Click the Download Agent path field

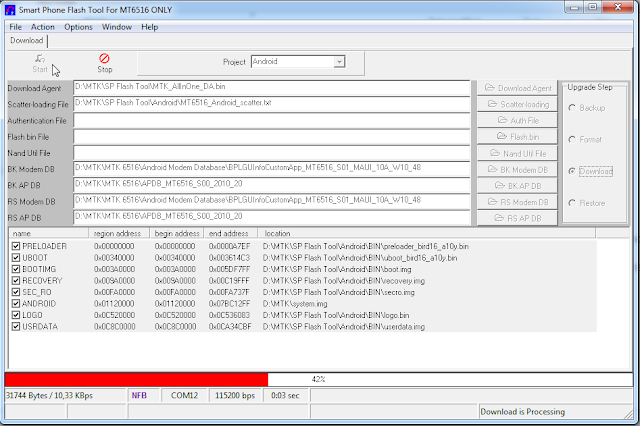tap(272, 88)
